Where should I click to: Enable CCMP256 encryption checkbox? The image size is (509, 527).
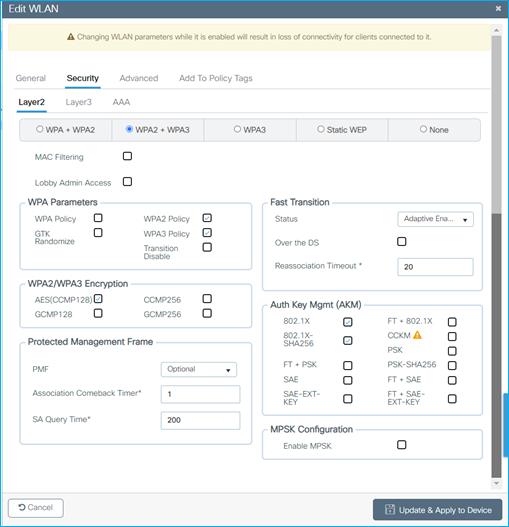[x=207, y=298]
